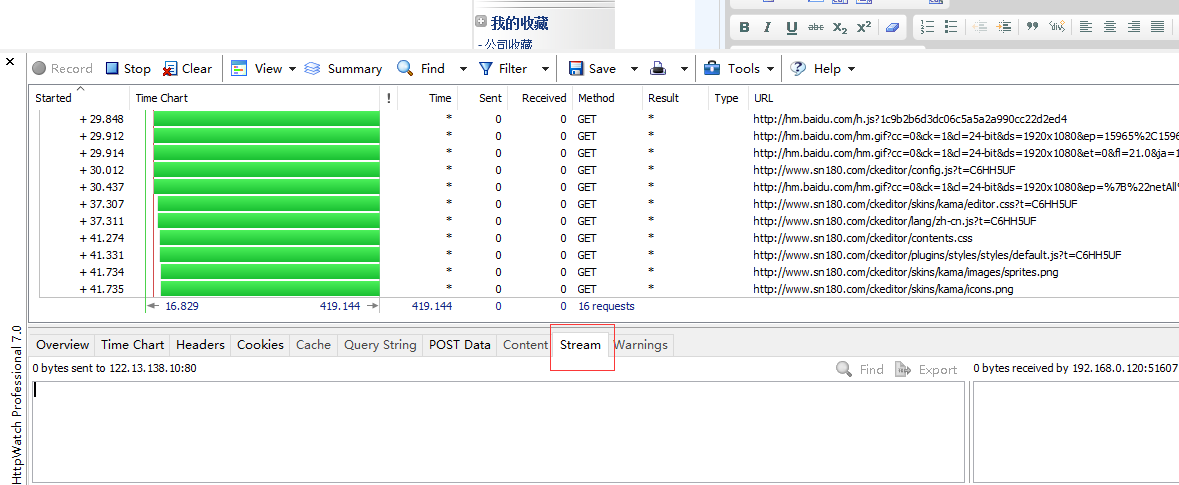Click the Find magnifier in the toolbar
Screen dimensions: 1179x485
click(x=405, y=69)
